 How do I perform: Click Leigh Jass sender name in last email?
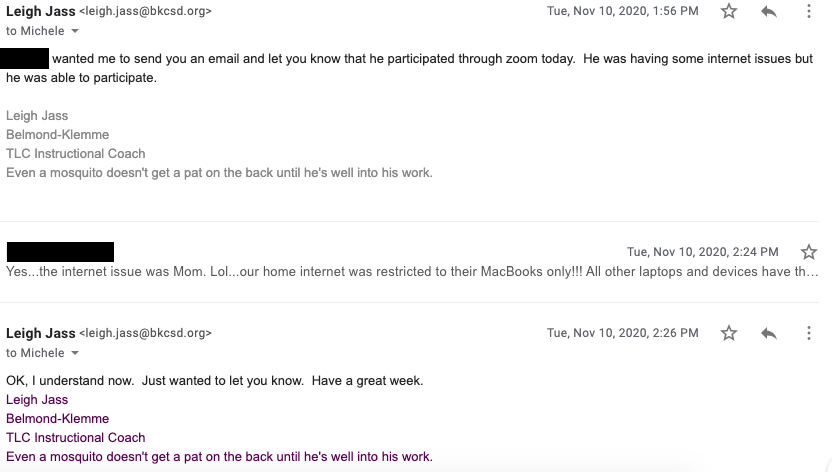pyautogui.click(x=40, y=333)
